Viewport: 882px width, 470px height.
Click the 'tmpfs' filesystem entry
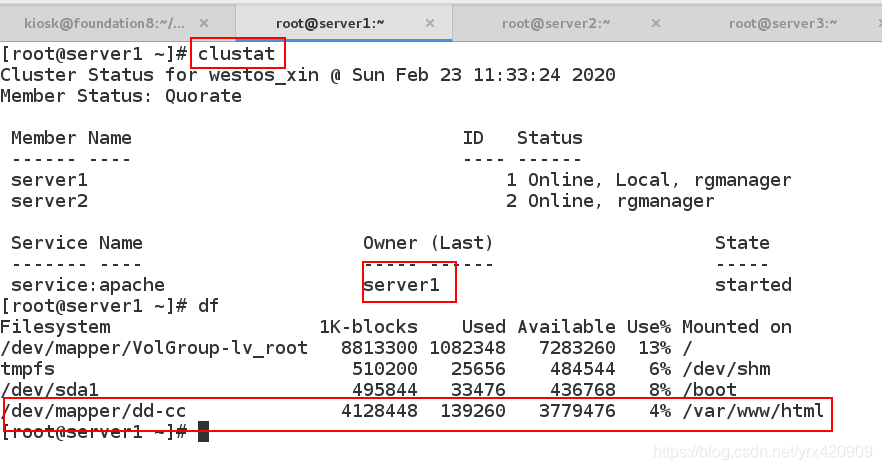28,369
